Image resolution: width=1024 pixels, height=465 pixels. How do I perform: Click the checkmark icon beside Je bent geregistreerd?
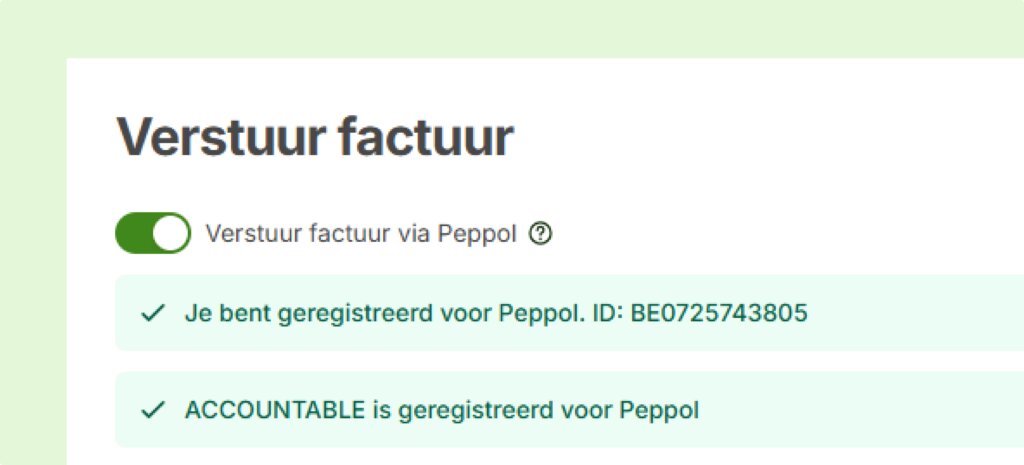coord(153,314)
